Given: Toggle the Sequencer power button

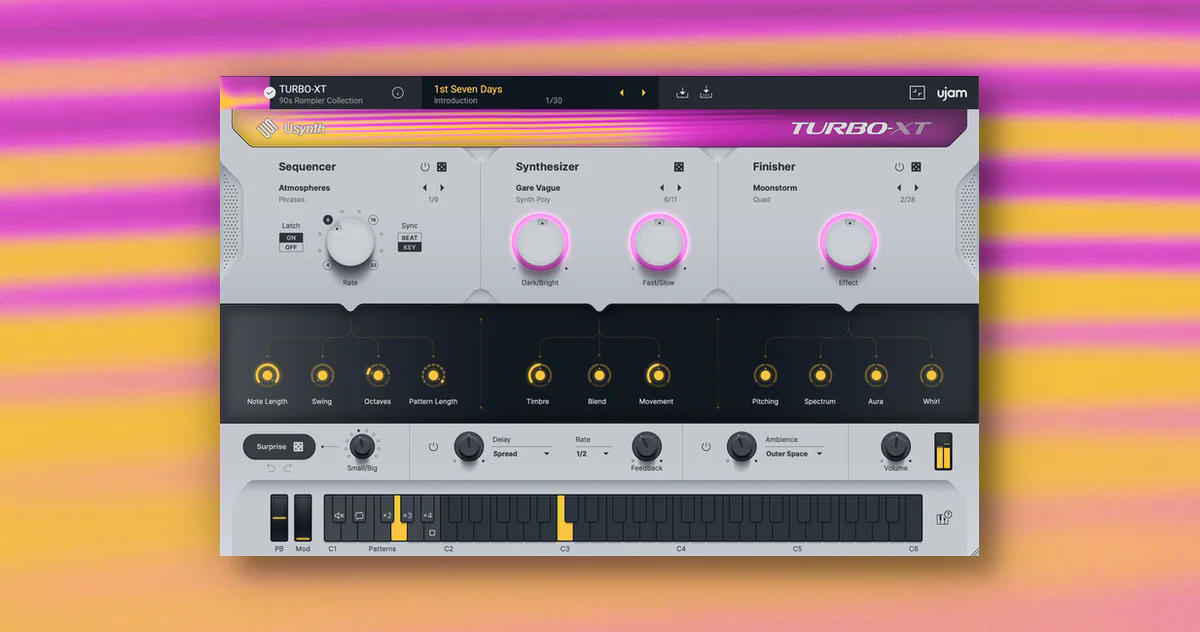Looking at the screenshot, I should tap(425, 167).
